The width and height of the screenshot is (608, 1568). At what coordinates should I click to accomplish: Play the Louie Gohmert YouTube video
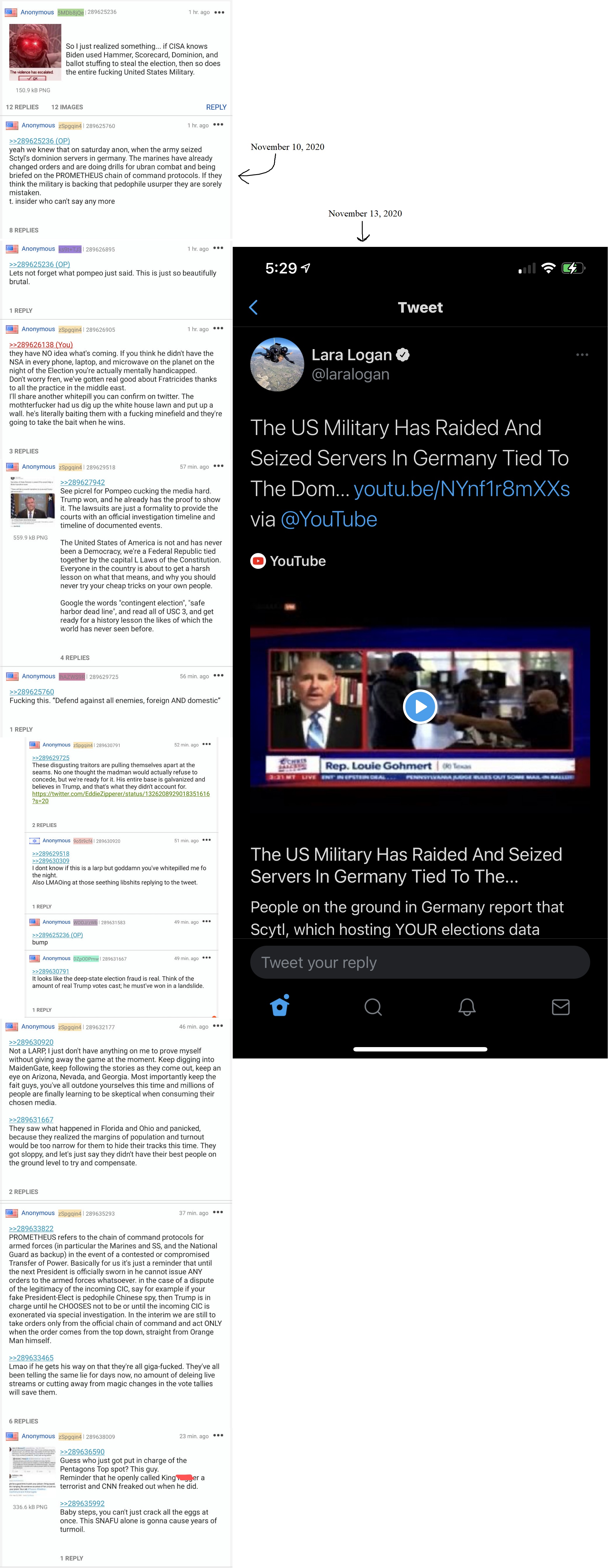tap(420, 707)
